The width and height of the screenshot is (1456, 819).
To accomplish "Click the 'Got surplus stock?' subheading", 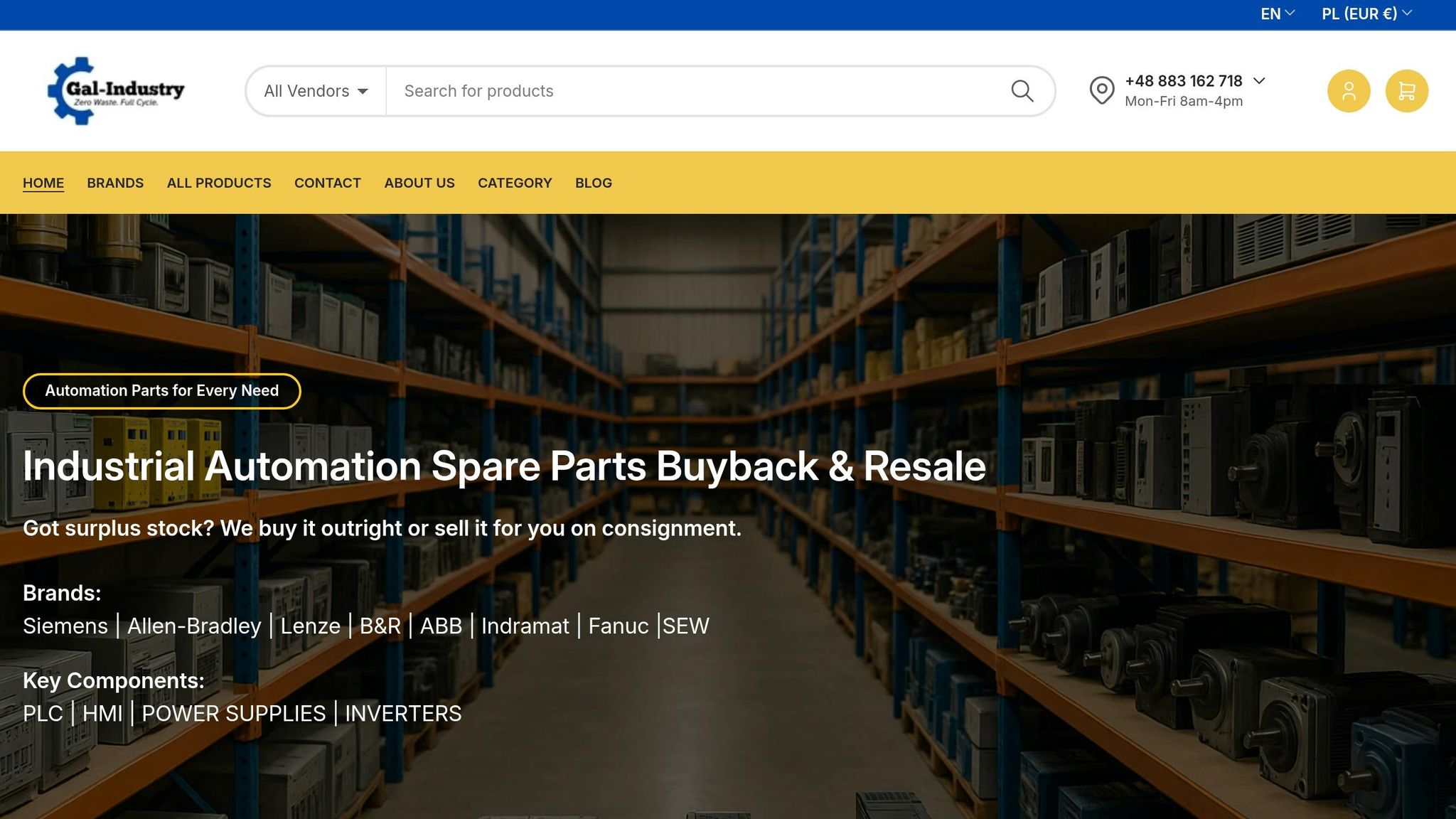I will coord(382,528).
